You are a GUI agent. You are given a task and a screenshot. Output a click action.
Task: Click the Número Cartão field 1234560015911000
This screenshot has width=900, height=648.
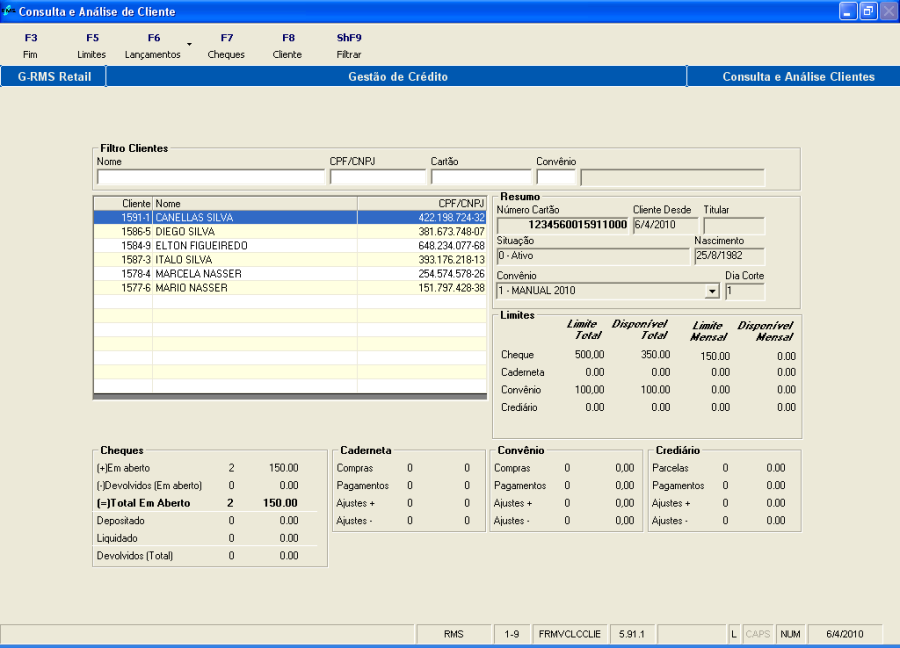point(562,225)
